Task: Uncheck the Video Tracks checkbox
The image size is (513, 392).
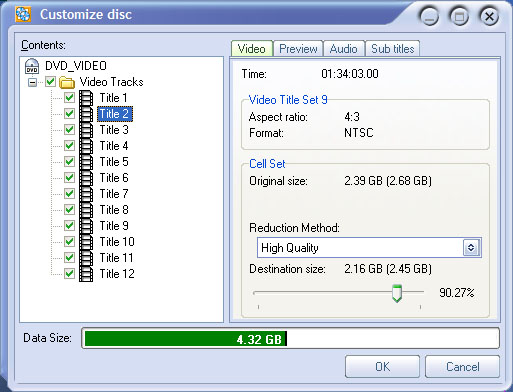Action: pos(51,82)
